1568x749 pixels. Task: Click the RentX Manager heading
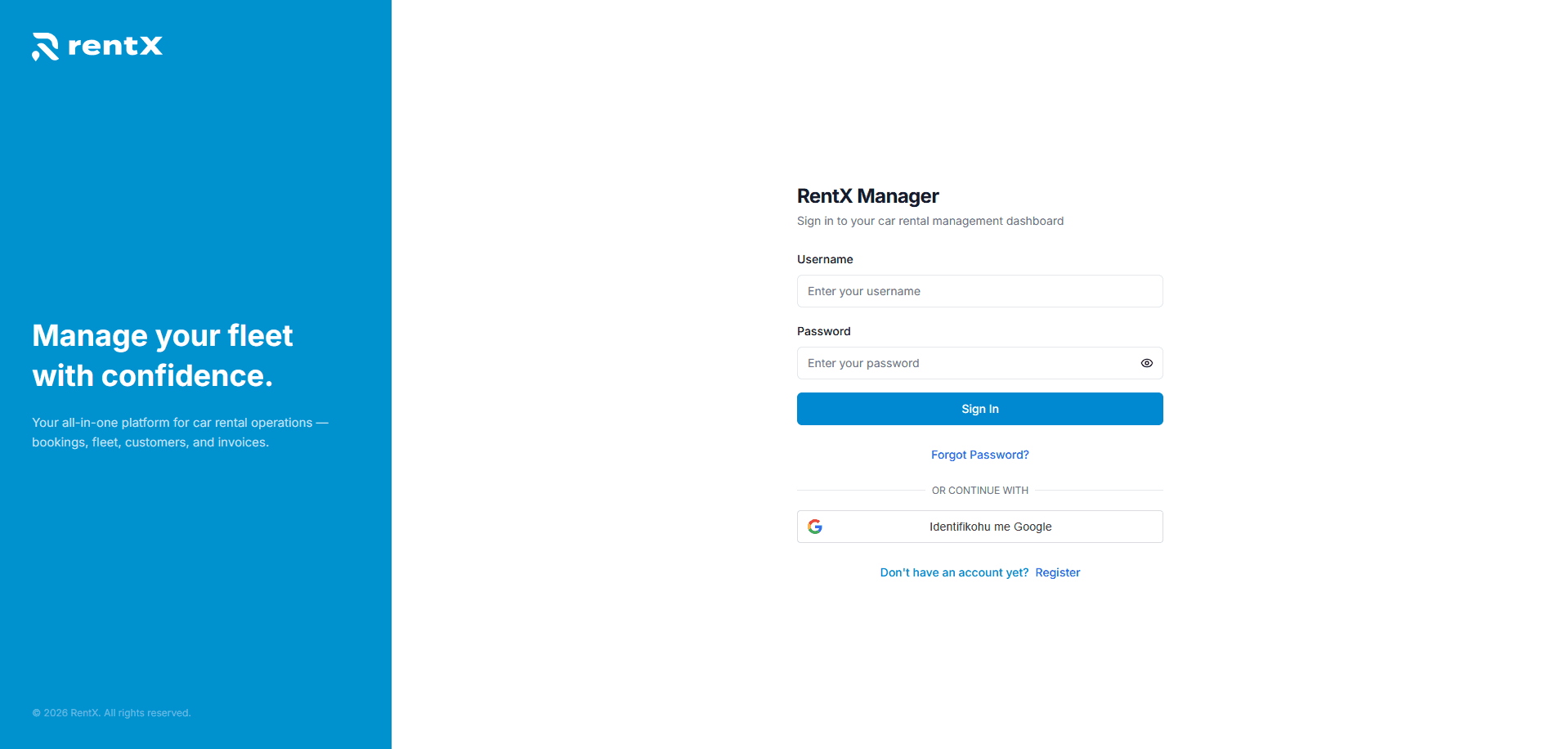[x=867, y=196]
